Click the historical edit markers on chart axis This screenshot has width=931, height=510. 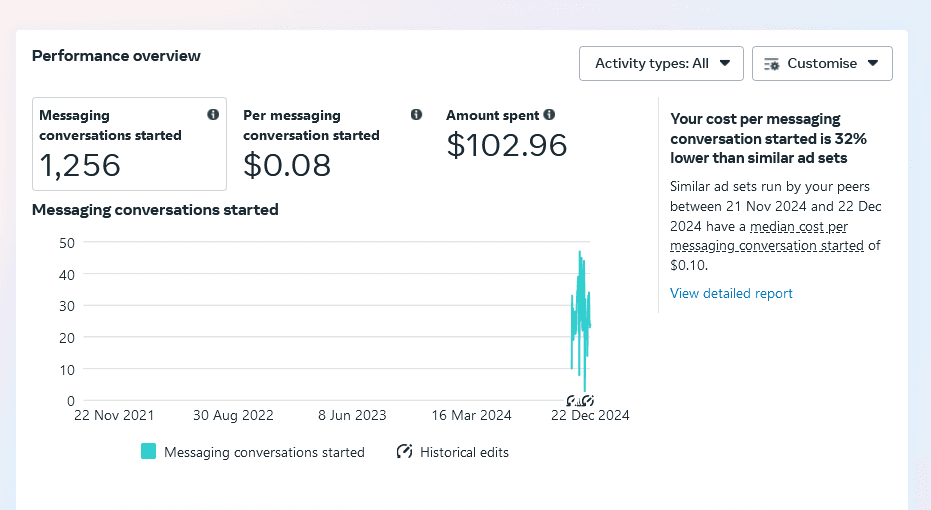[580, 401]
